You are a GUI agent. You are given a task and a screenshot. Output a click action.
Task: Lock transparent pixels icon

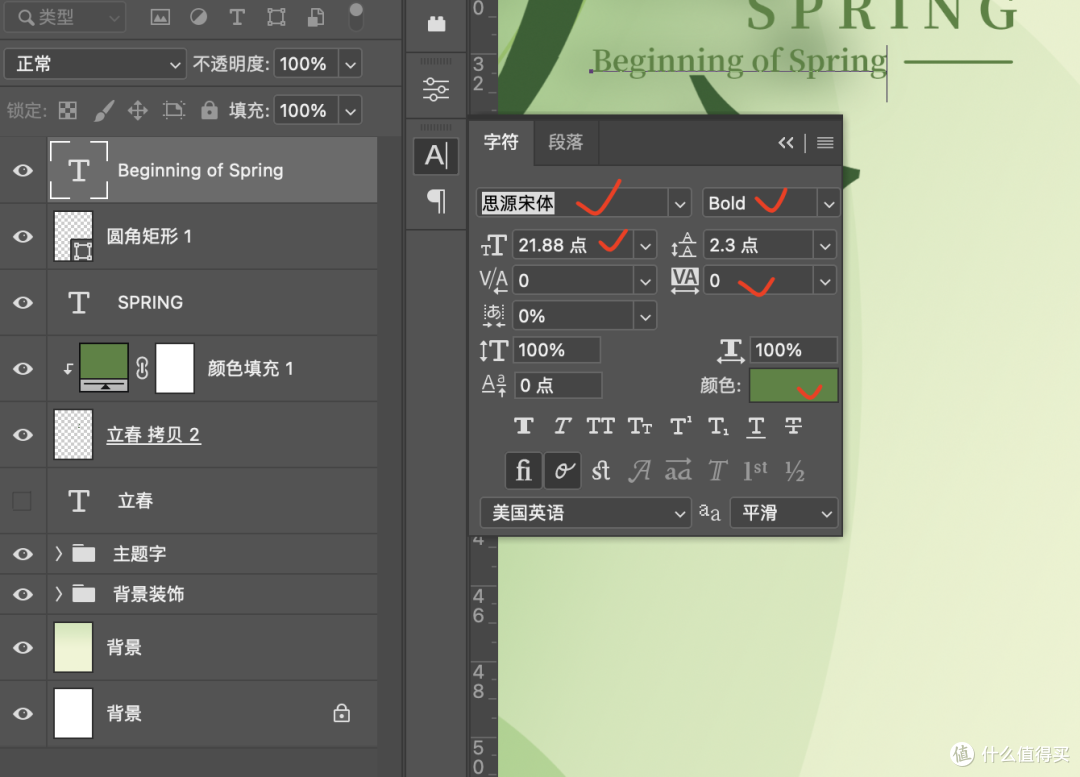pos(68,110)
